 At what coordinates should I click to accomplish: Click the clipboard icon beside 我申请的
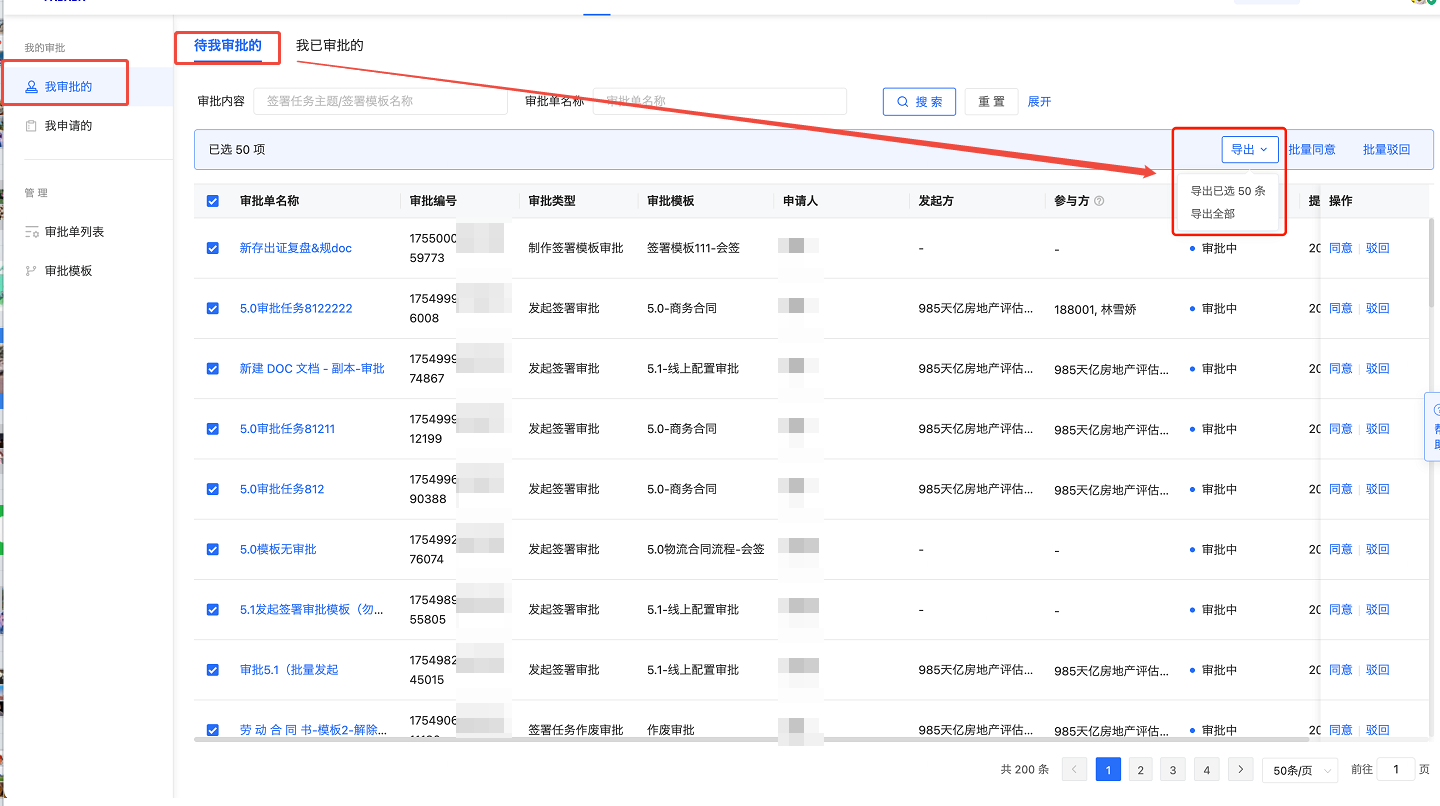pyautogui.click(x=31, y=126)
